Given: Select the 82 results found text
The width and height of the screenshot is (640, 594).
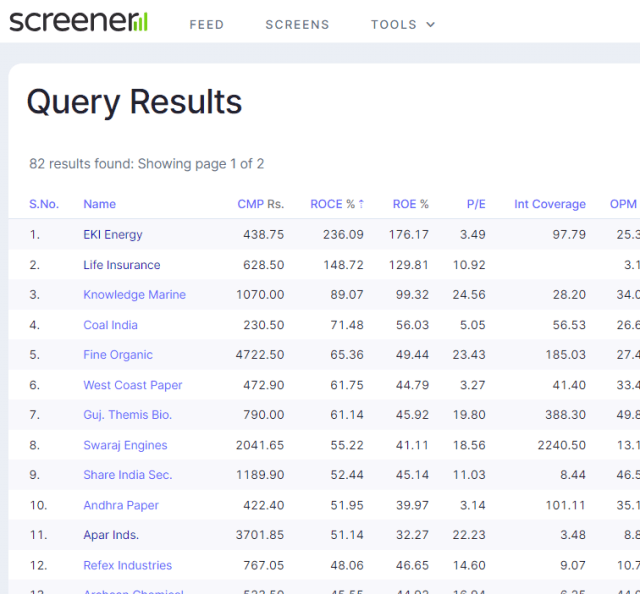Looking at the screenshot, I should [147, 164].
